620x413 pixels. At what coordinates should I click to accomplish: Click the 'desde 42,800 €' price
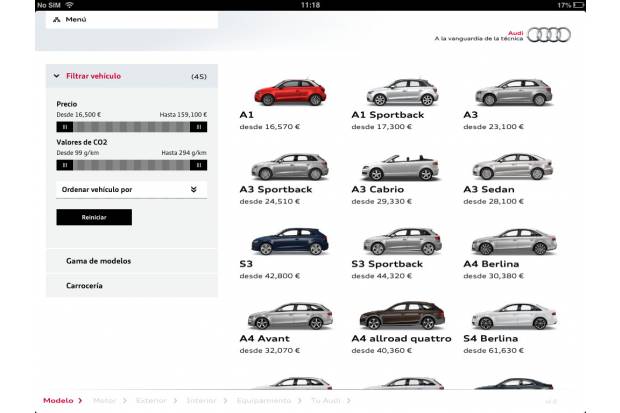[270, 276]
